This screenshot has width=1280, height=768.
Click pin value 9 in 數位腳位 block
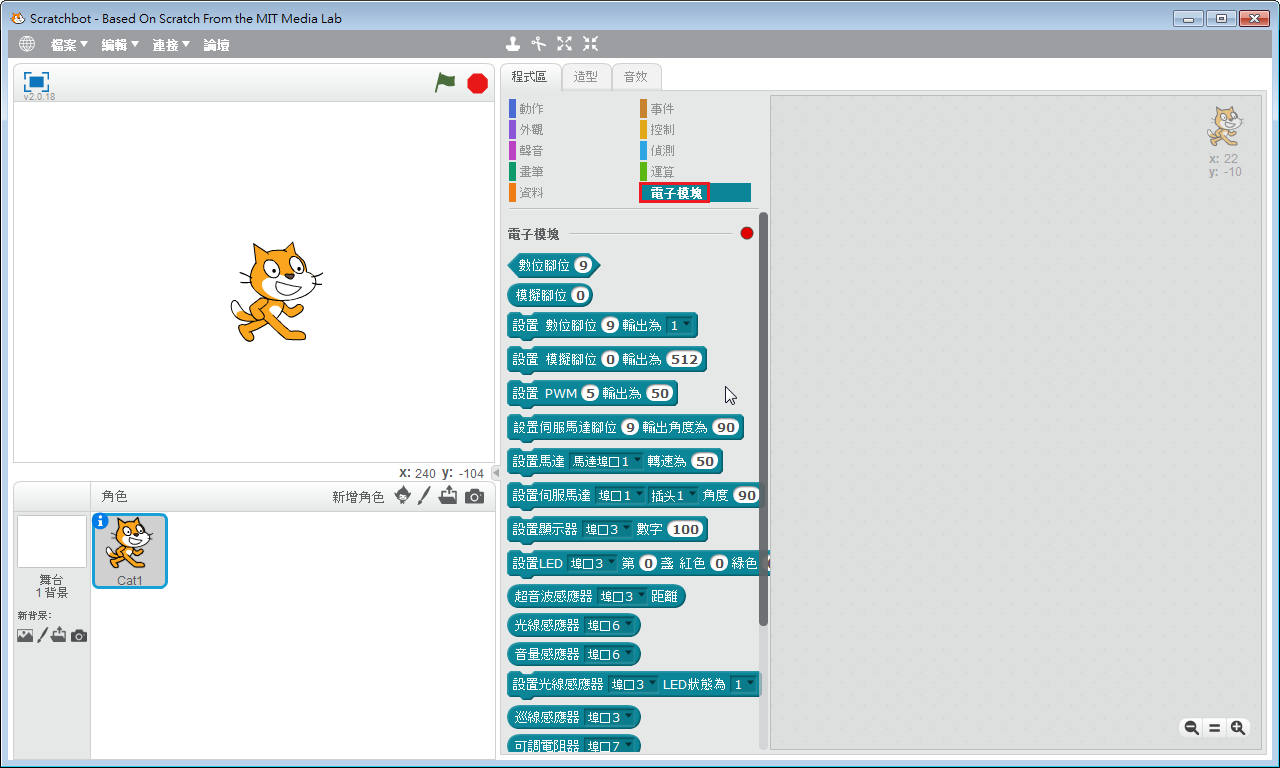[x=583, y=266]
